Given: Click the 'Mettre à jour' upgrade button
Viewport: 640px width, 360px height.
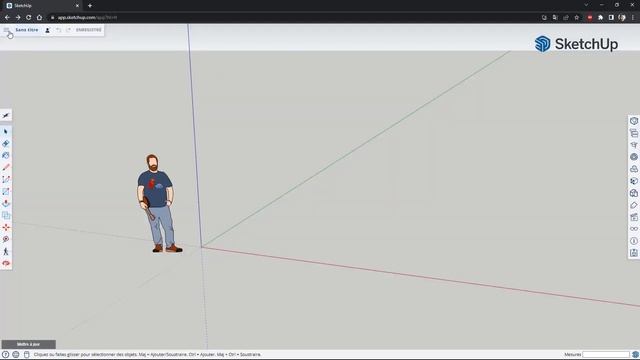Looking at the screenshot, I should click(29, 344).
